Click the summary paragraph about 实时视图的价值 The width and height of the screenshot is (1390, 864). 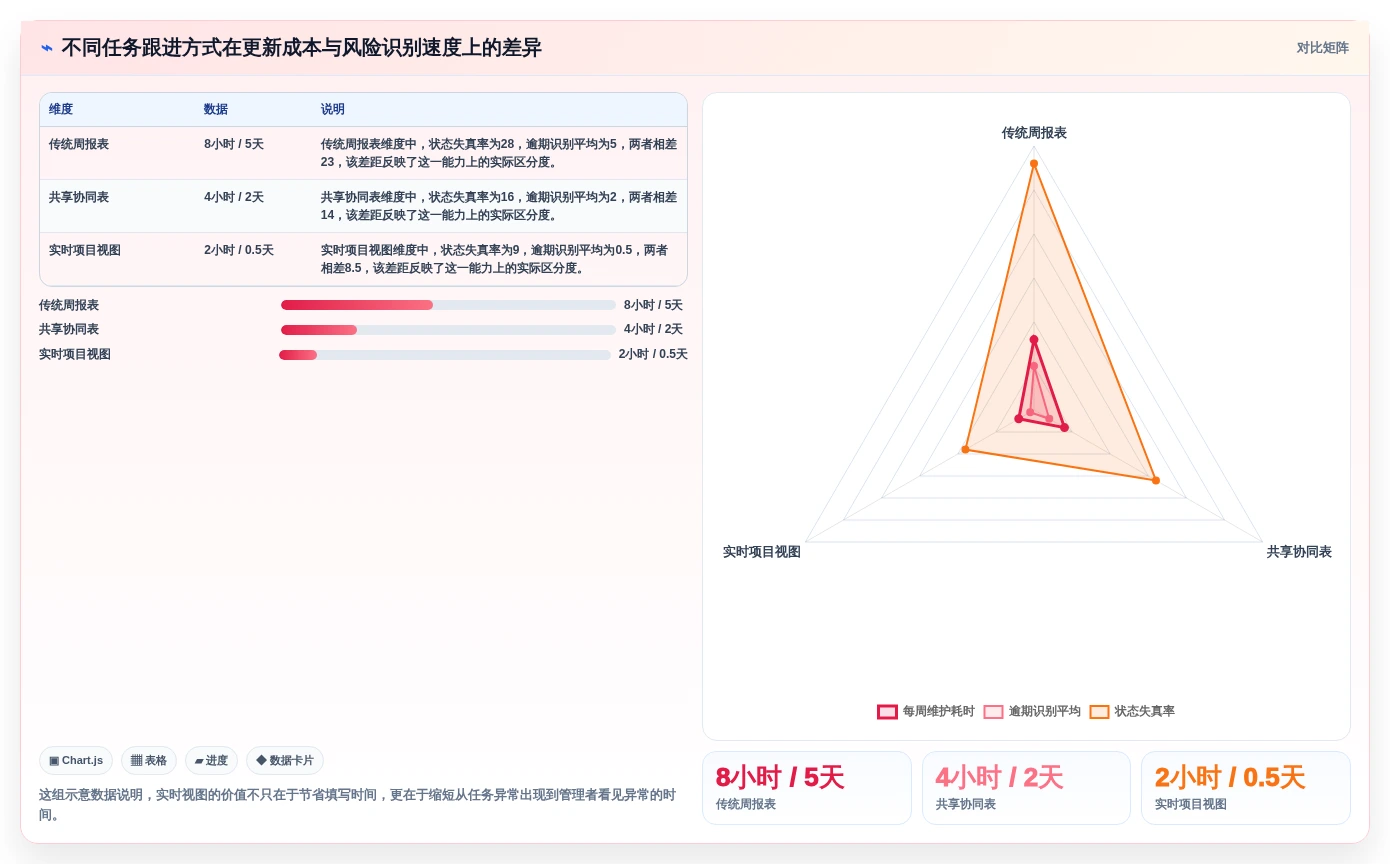point(358,805)
